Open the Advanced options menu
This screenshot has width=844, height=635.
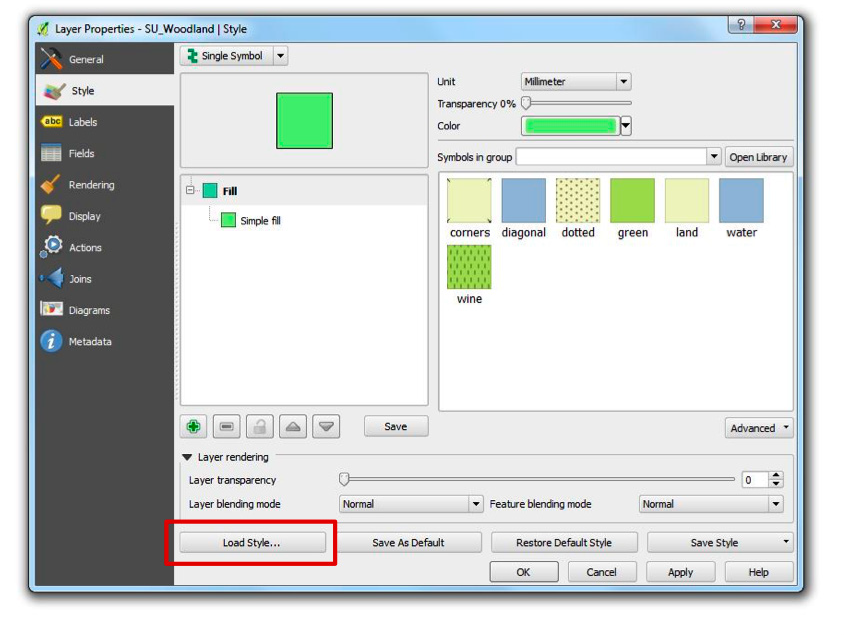coord(759,427)
